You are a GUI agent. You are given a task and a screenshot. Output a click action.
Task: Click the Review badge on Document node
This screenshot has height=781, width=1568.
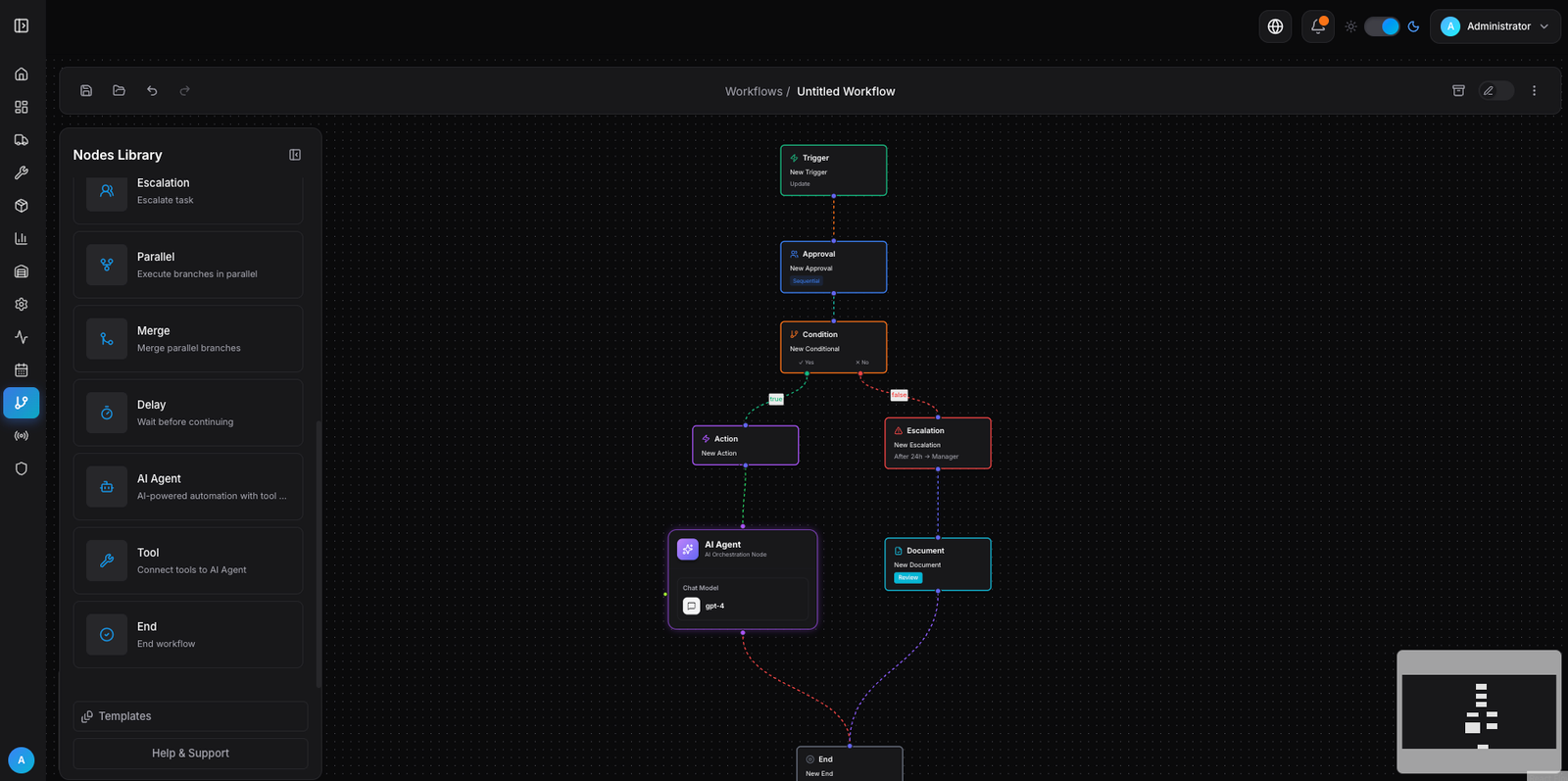(x=908, y=578)
